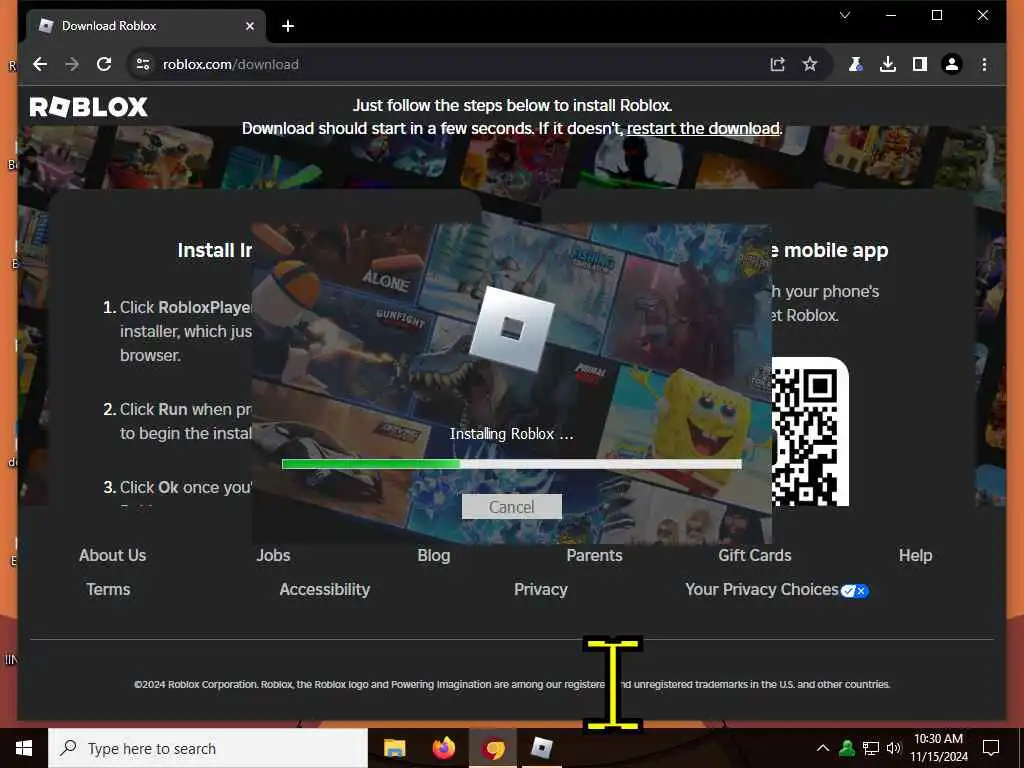1024x768 pixels.
Task: Click the browser forward arrow
Action: (72, 64)
